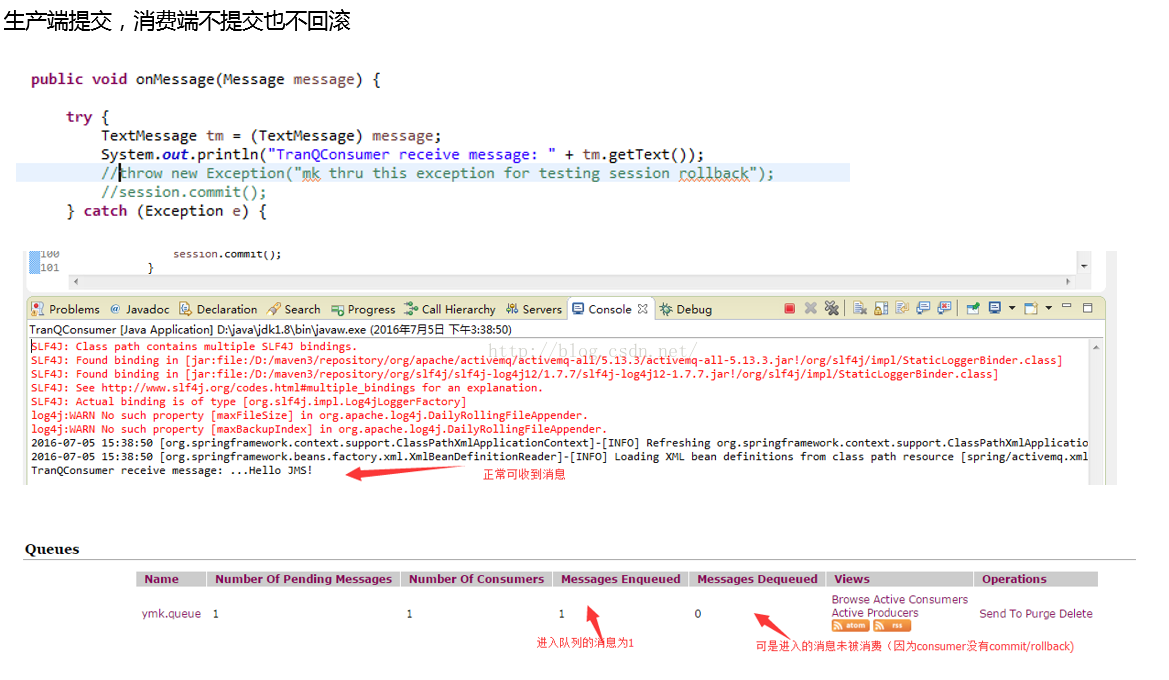Click the Views column header

tap(900, 579)
